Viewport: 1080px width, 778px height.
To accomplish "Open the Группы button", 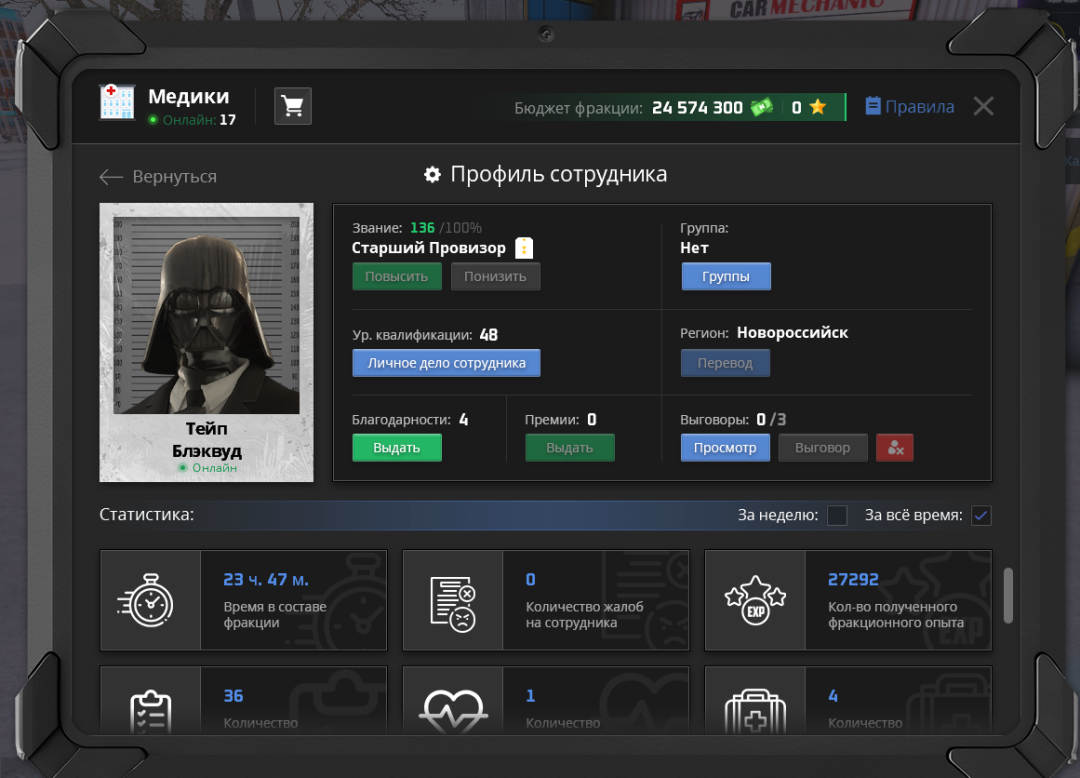I will (x=726, y=277).
